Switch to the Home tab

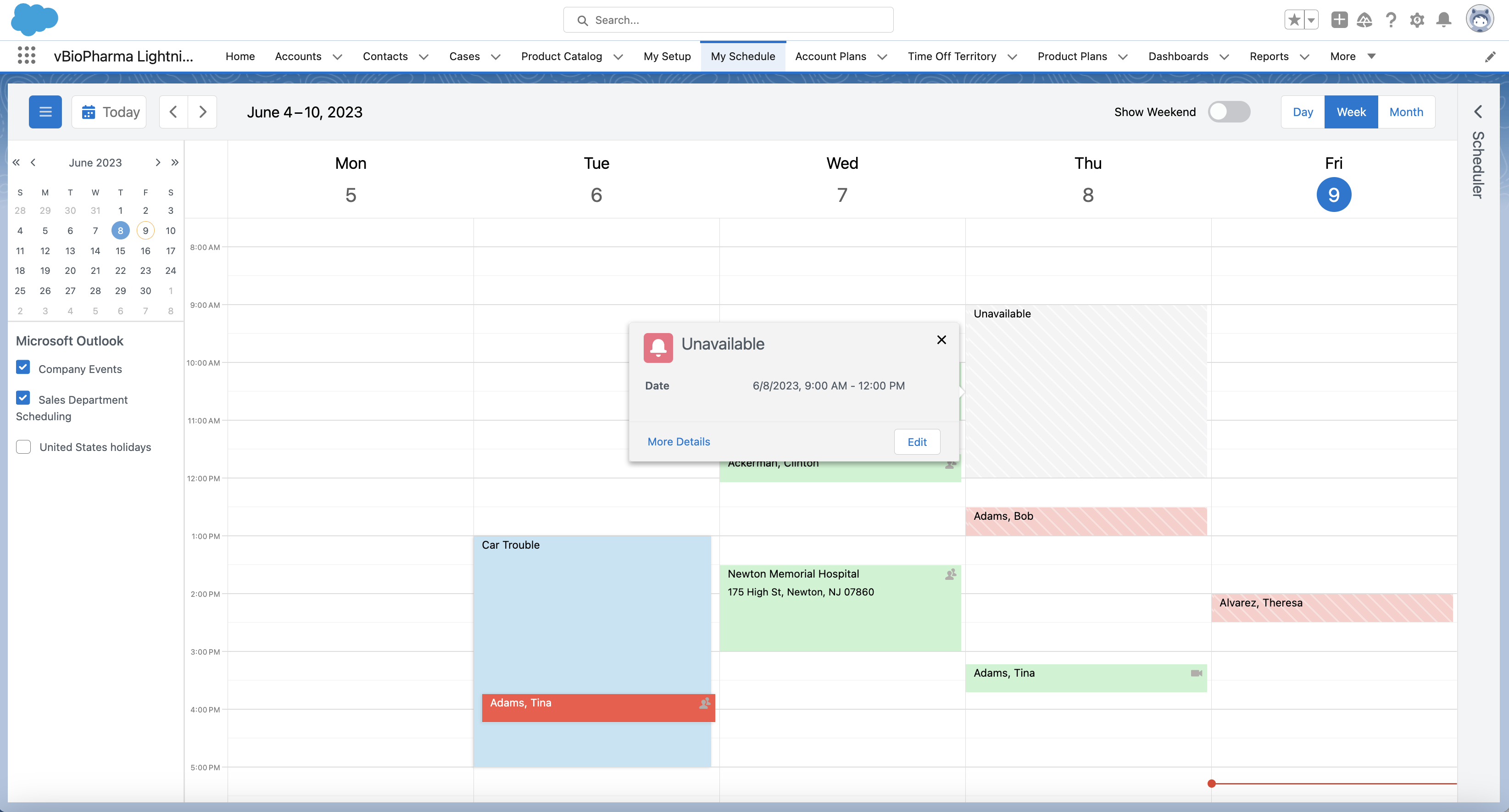pyautogui.click(x=240, y=56)
